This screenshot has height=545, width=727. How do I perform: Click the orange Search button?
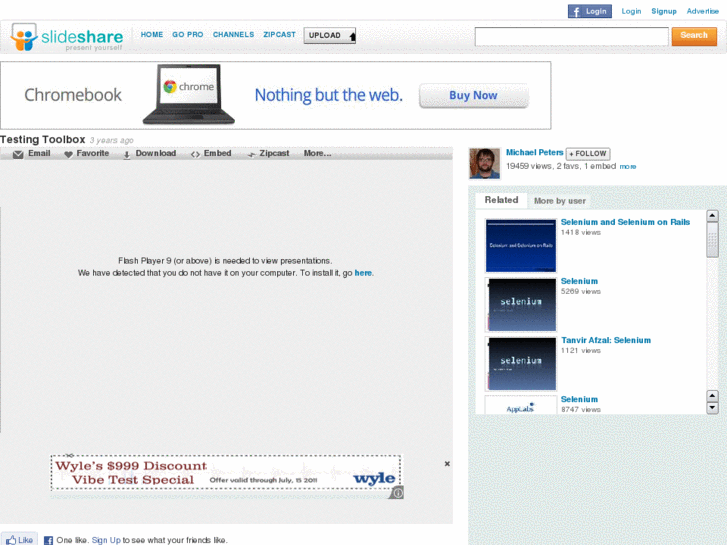[x=694, y=36]
